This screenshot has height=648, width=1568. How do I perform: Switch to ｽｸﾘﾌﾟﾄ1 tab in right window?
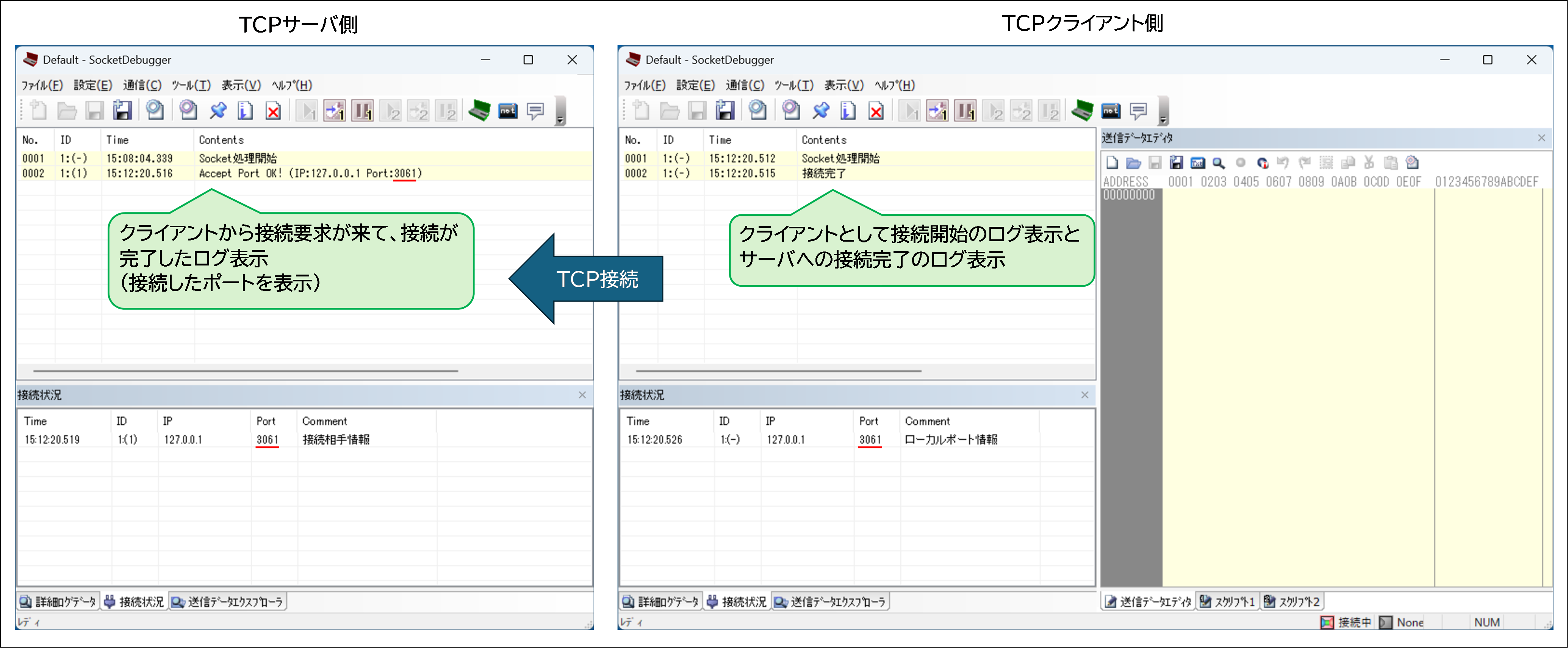pos(1228,602)
